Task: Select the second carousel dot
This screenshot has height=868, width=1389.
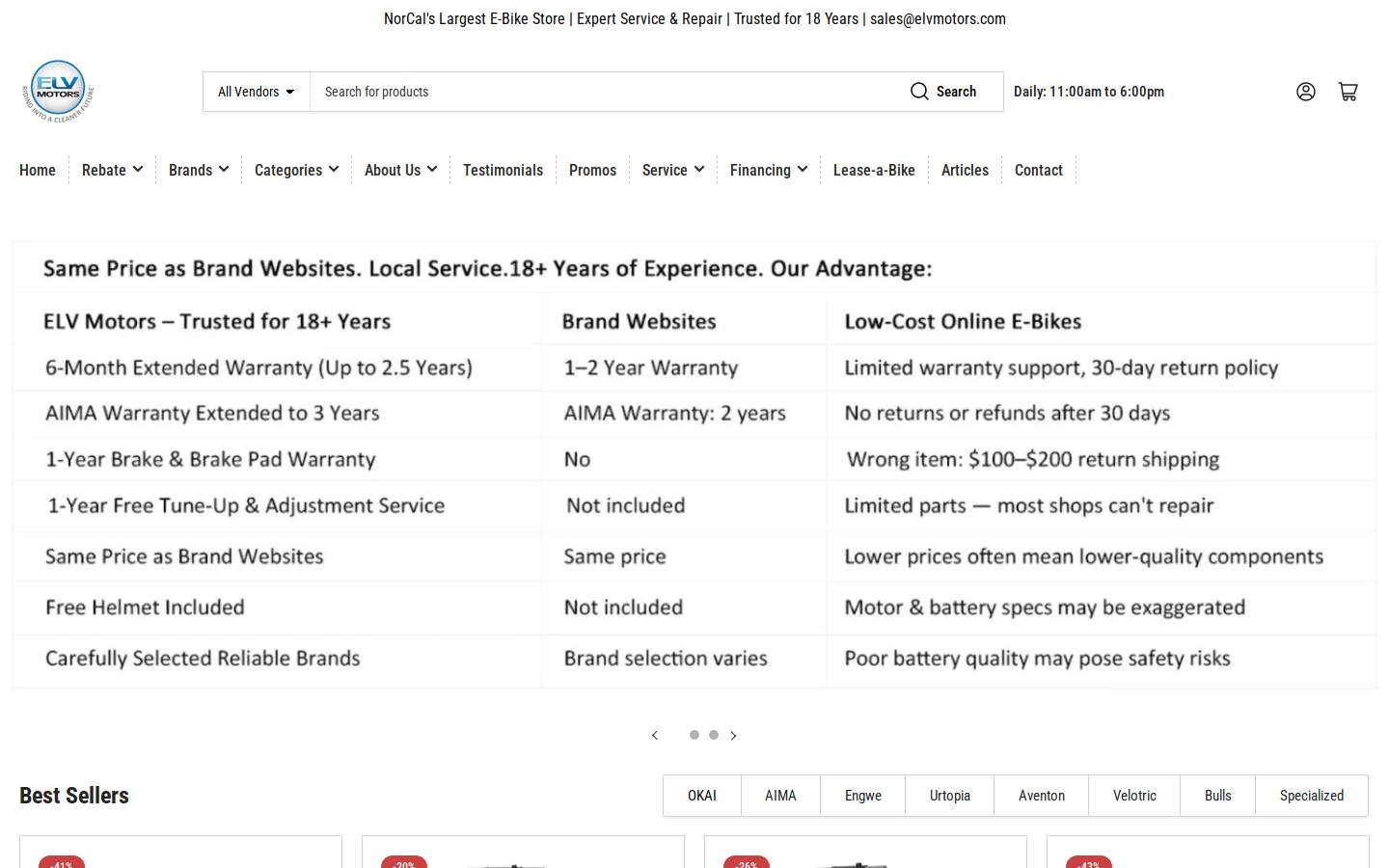Action: tap(714, 735)
